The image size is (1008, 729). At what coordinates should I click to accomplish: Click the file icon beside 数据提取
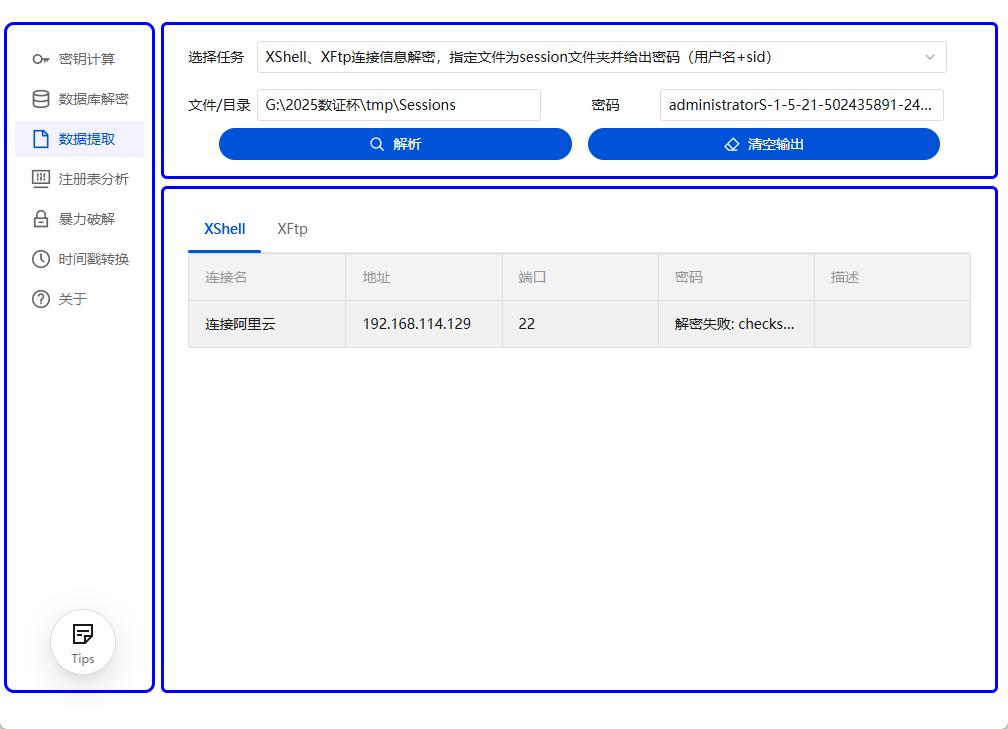point(40,139)
